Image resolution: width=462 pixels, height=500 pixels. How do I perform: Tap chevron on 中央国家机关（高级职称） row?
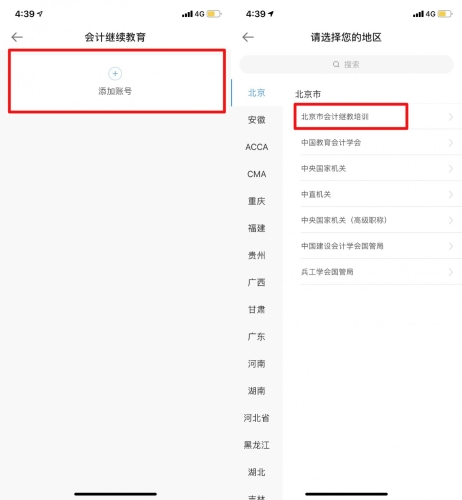pos(451,220)
